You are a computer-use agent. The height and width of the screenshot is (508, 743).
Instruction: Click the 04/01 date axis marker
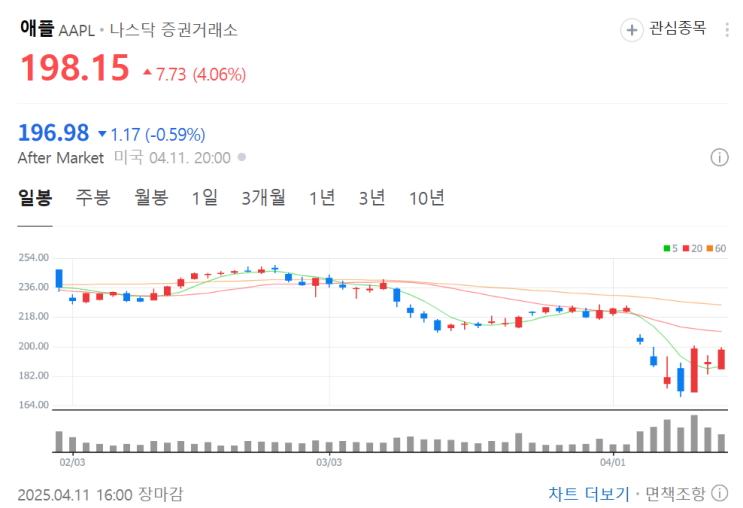pos(613,462)
